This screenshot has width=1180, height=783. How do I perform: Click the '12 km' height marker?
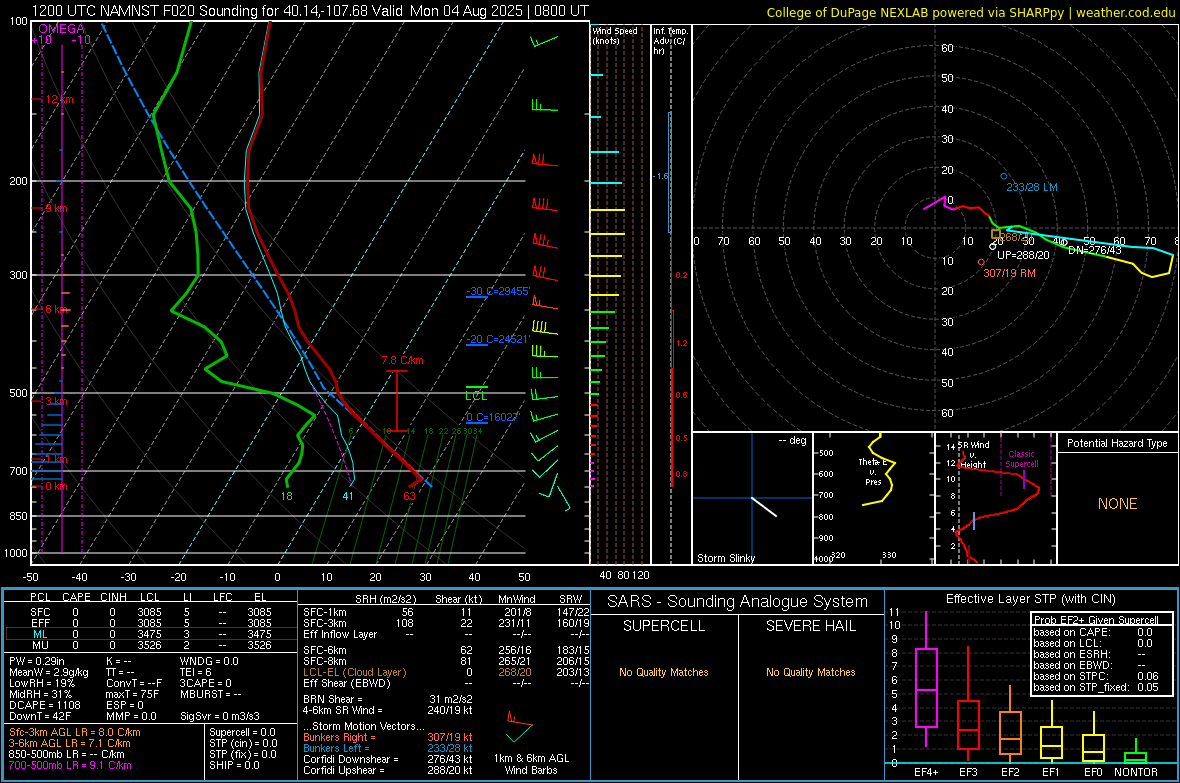coord(59,99)
